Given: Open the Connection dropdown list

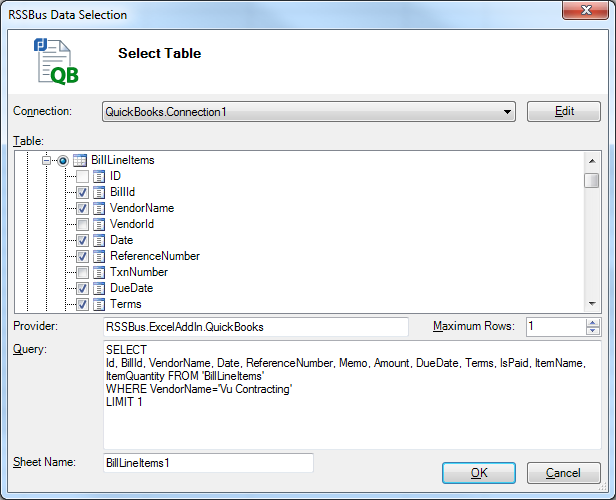Looking at the screenshot, I should [508, 112].
